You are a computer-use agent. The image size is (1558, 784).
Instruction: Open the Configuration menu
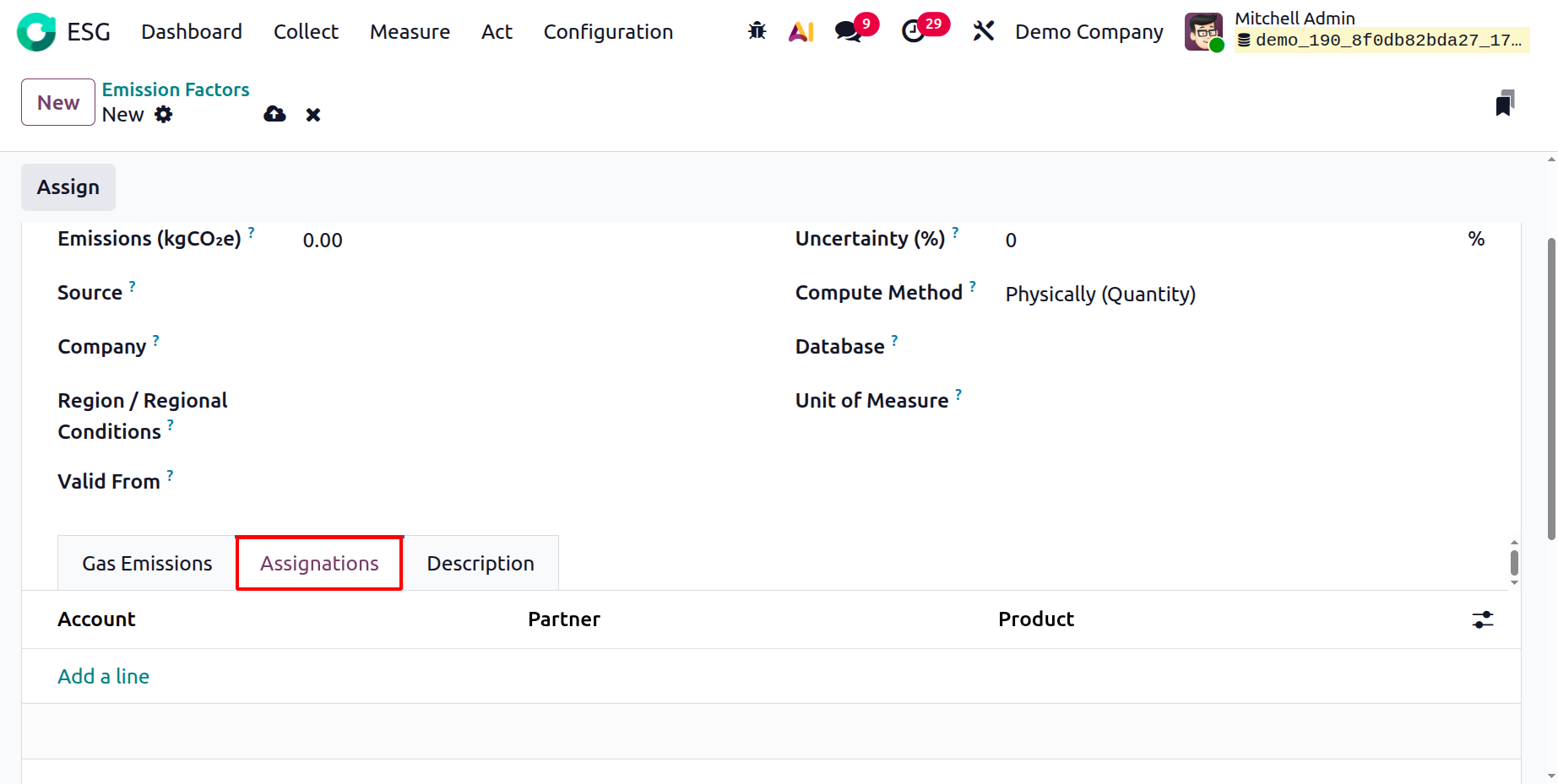(x=608, y=32)
